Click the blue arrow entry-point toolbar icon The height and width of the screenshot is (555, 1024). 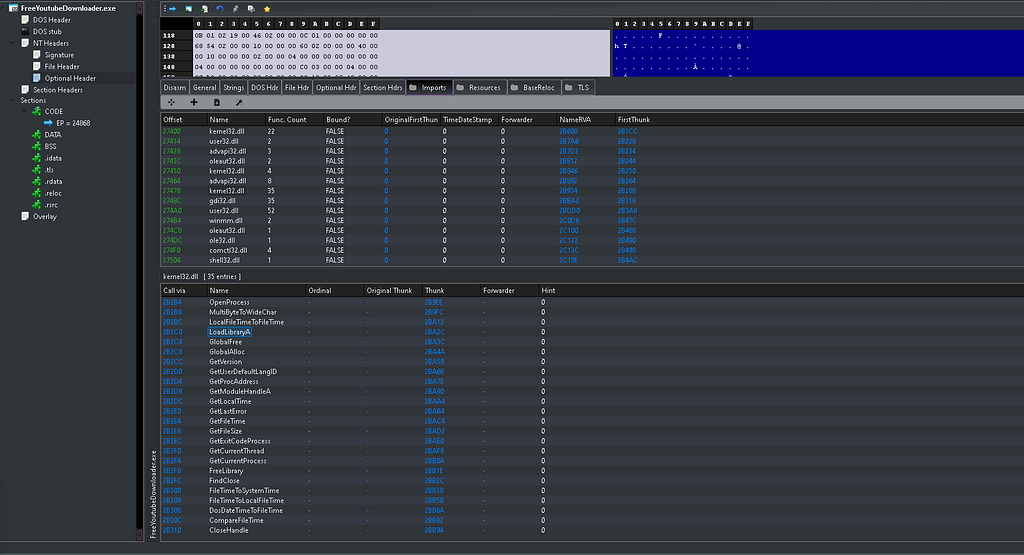[x=172, y=9]
